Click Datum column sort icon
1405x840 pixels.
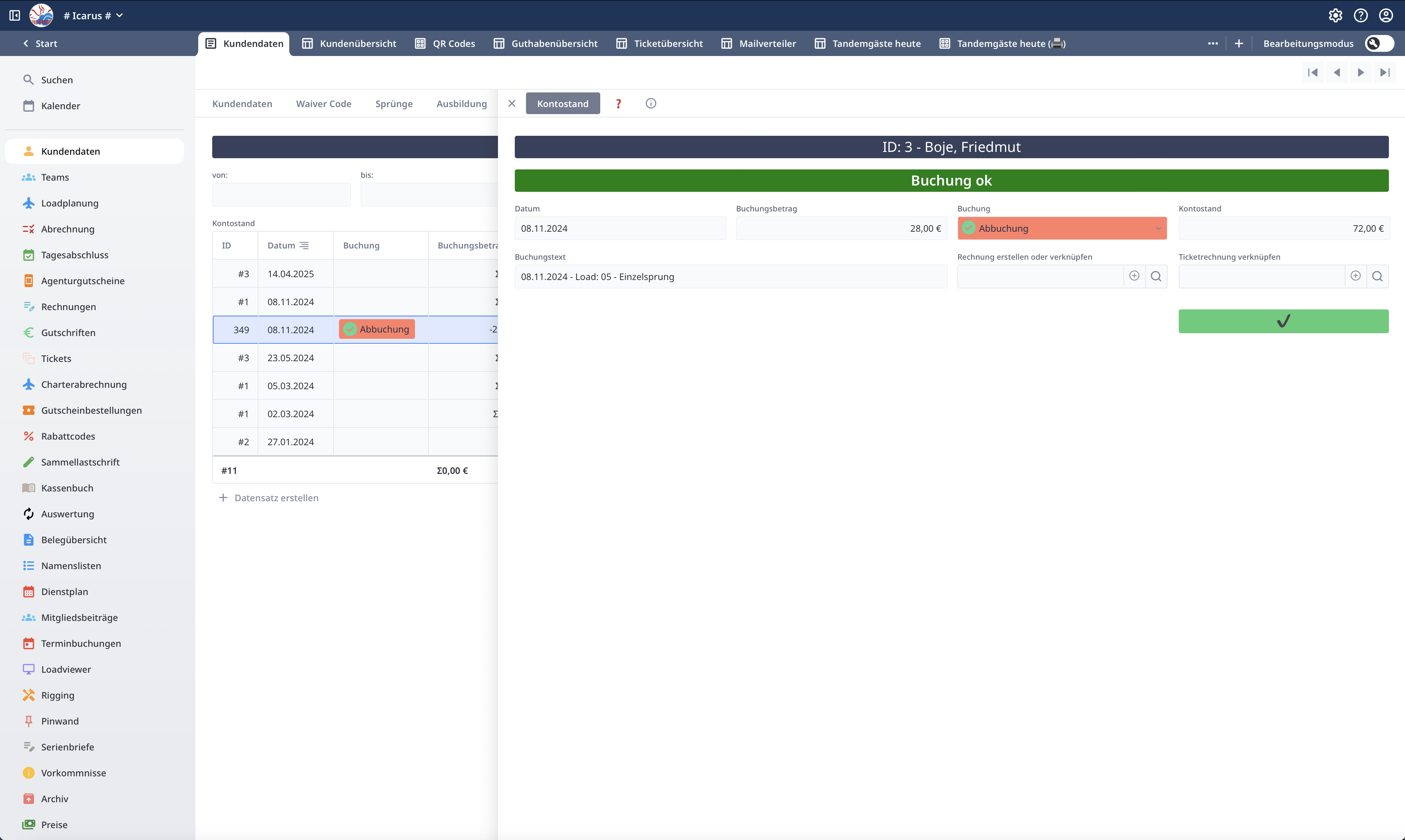pos(304,246)
